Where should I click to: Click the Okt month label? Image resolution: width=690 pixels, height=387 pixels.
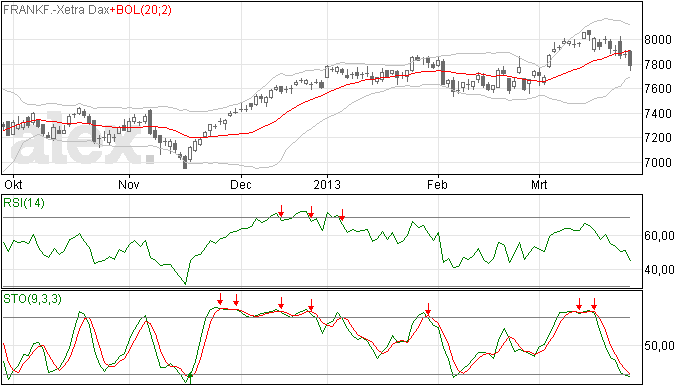pyautogui.click(x=13, y=184)
